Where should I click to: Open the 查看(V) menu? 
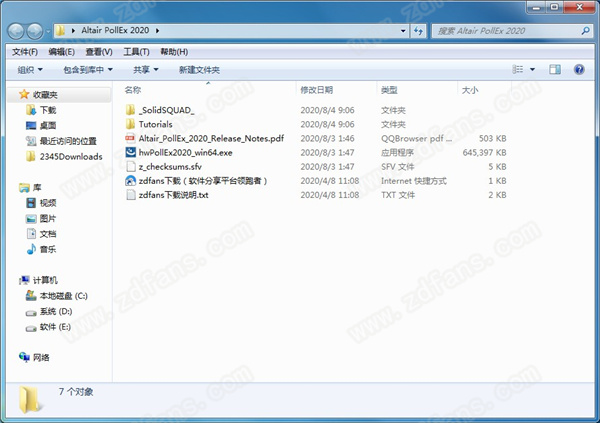point(99,52)
